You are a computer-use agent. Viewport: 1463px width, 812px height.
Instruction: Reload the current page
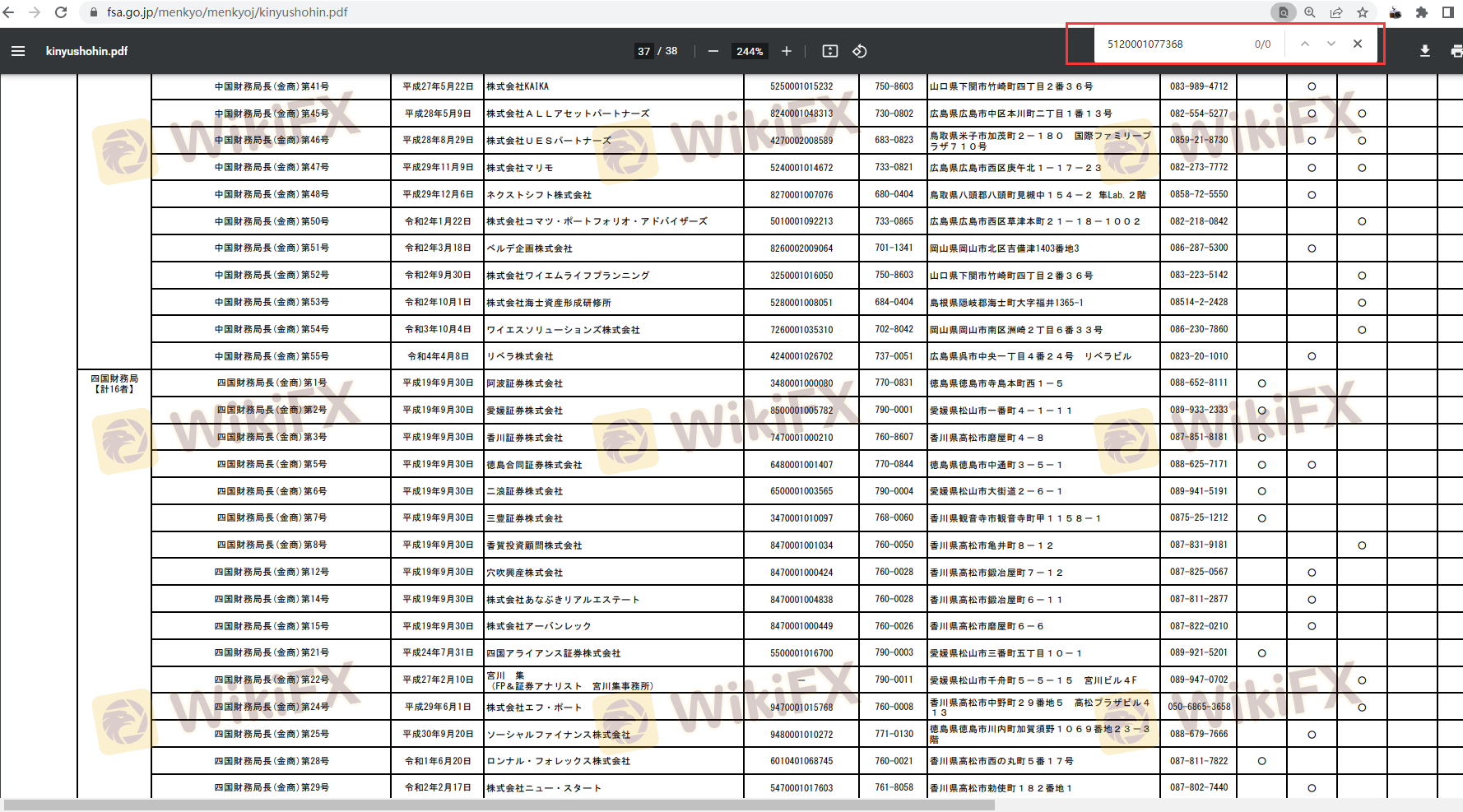click(x=61, y=12)
